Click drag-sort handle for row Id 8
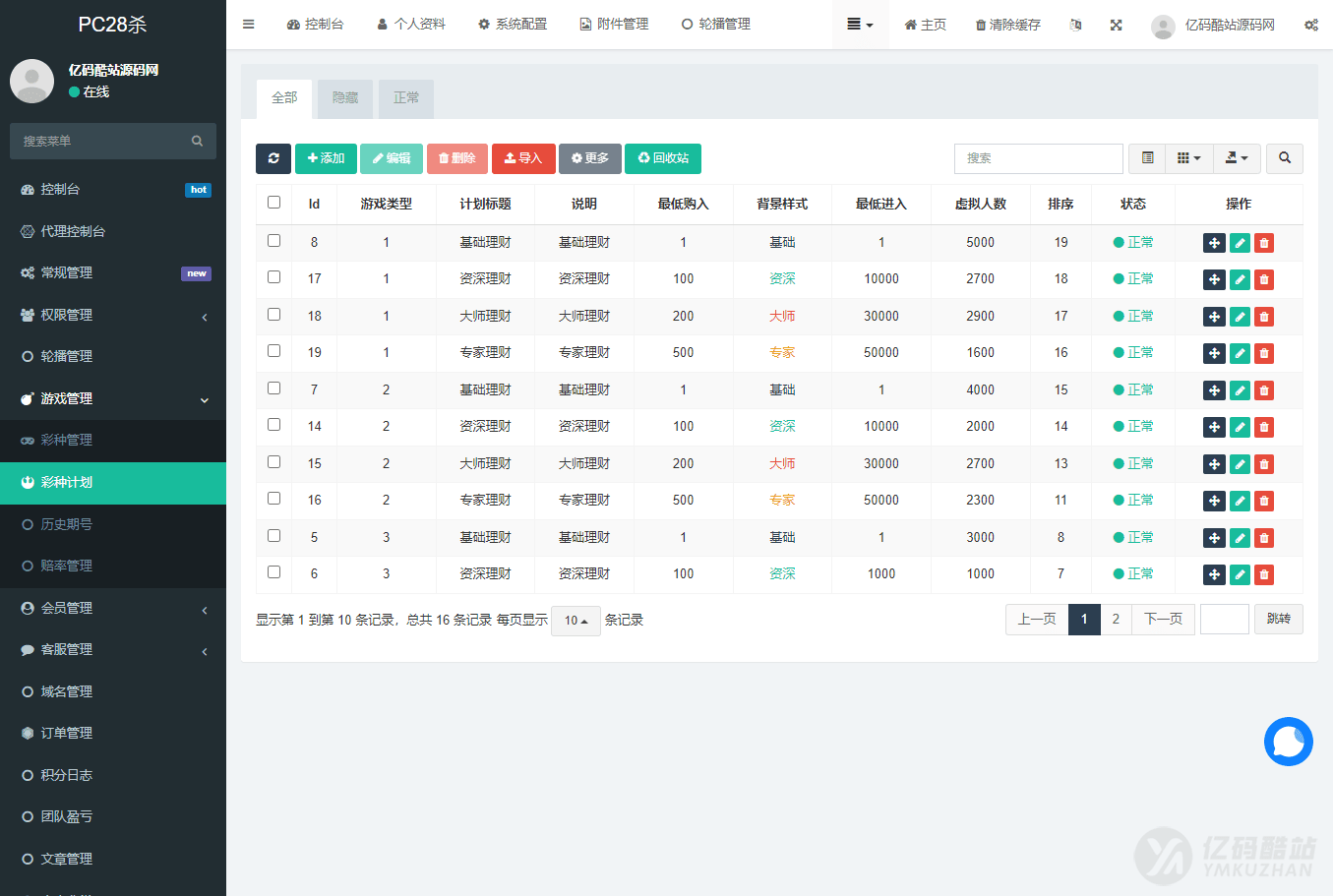Viewport: 1333px width, 896px height. (x=1214, y=243)
